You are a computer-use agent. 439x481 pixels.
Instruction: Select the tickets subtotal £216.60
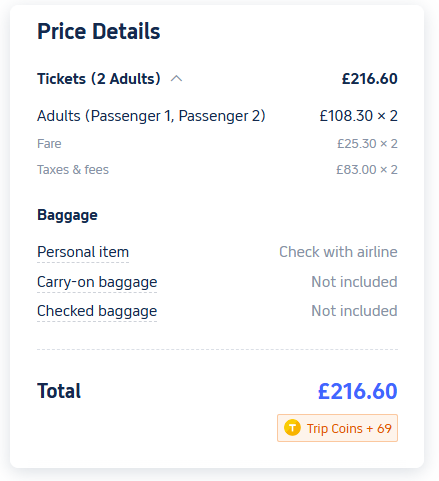(x=370, y=79)
